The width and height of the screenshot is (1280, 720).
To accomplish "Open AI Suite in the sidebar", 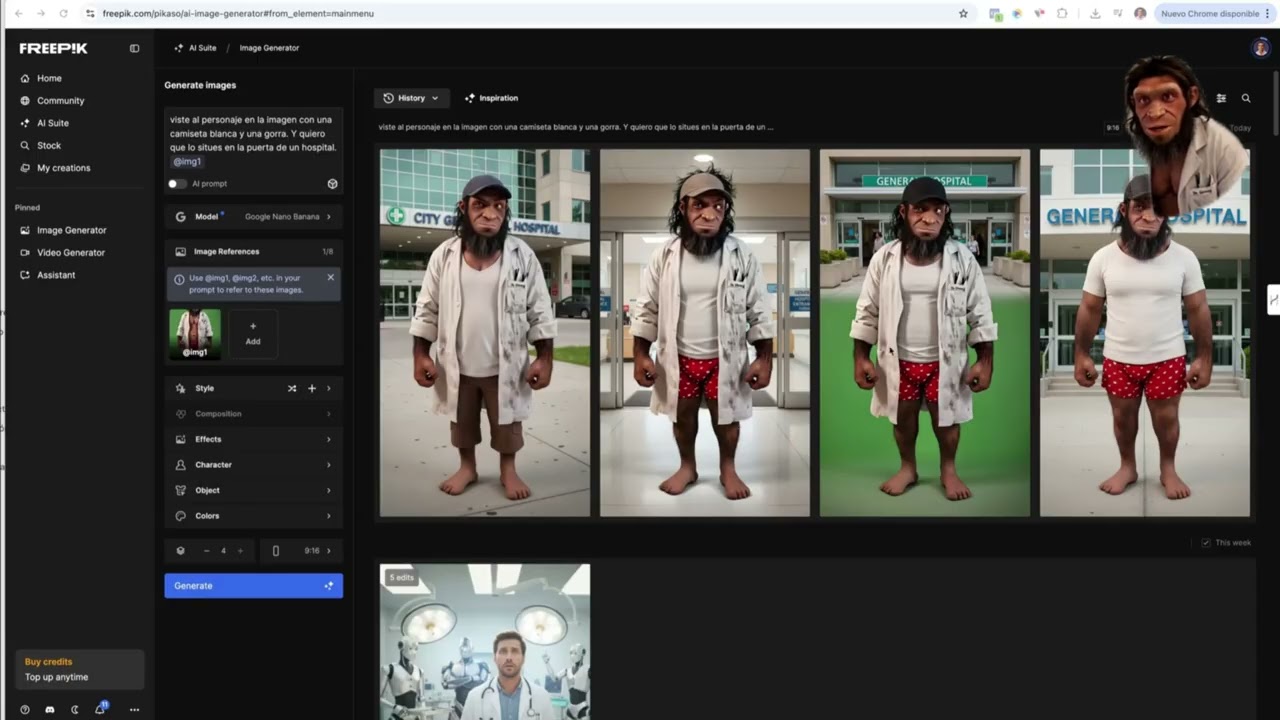I will pos(53,123).
